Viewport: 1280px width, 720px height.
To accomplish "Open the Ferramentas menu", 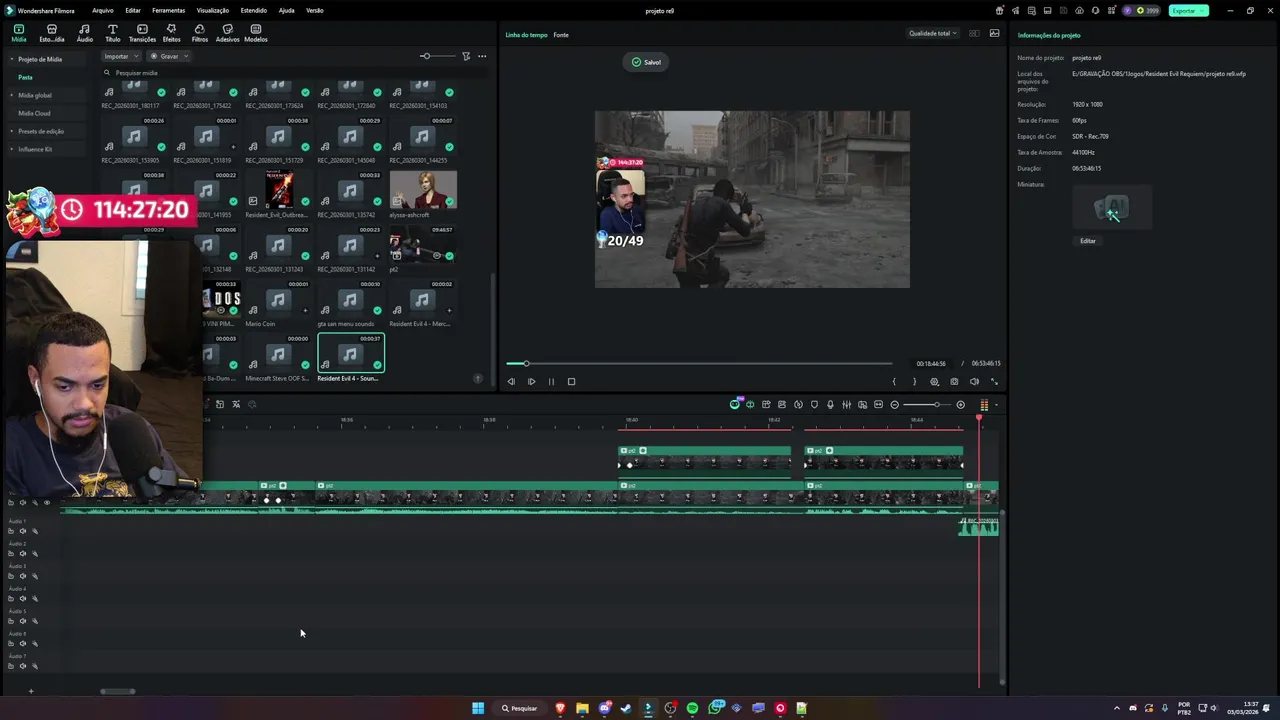I will (168, 10).
